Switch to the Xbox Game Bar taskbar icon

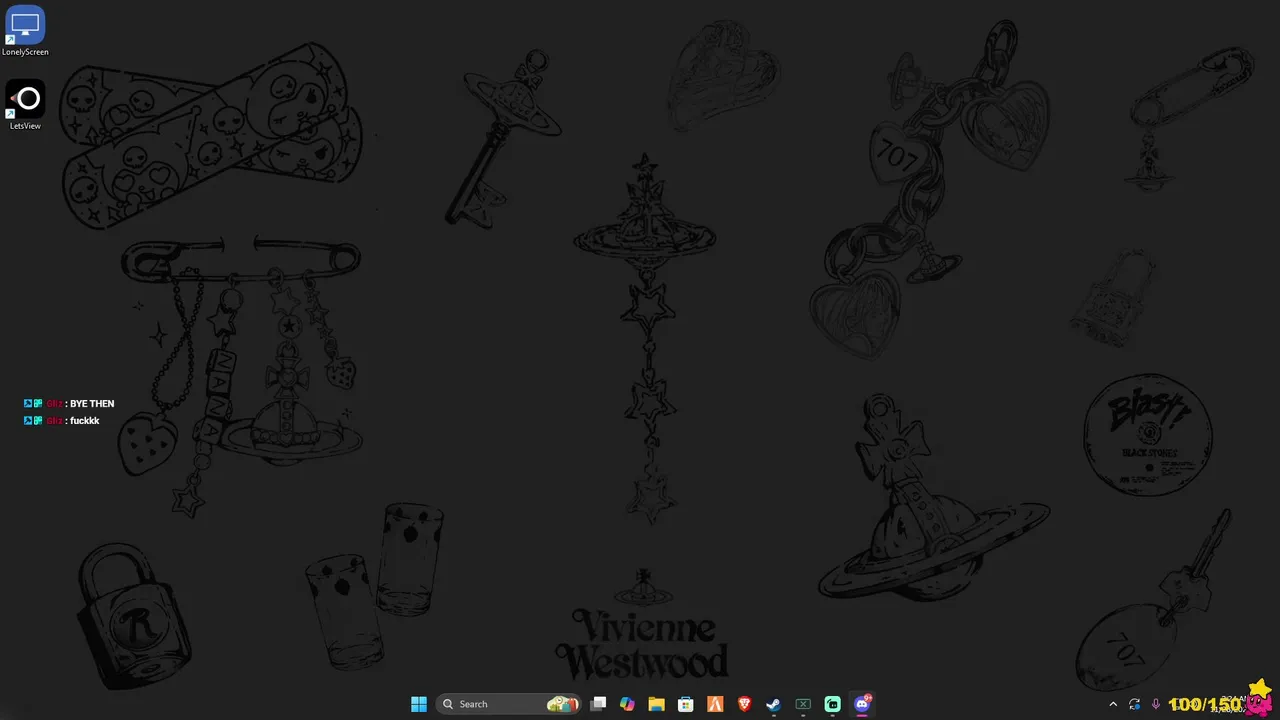point(803,704)
